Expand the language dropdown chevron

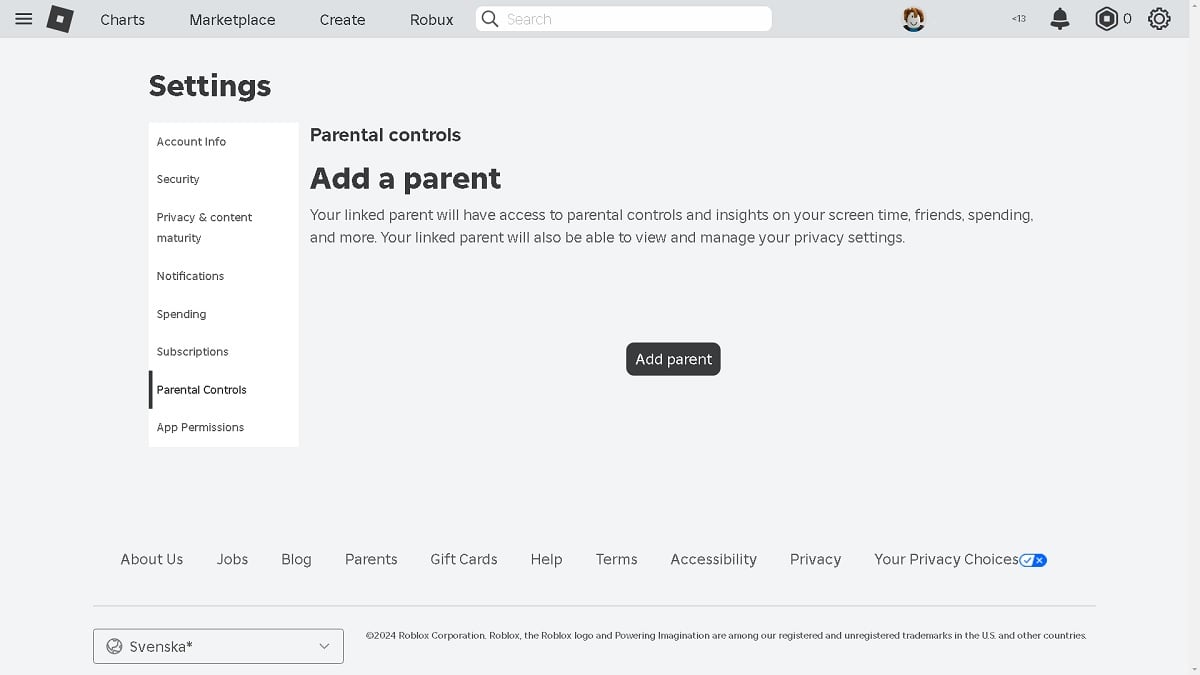324,646
